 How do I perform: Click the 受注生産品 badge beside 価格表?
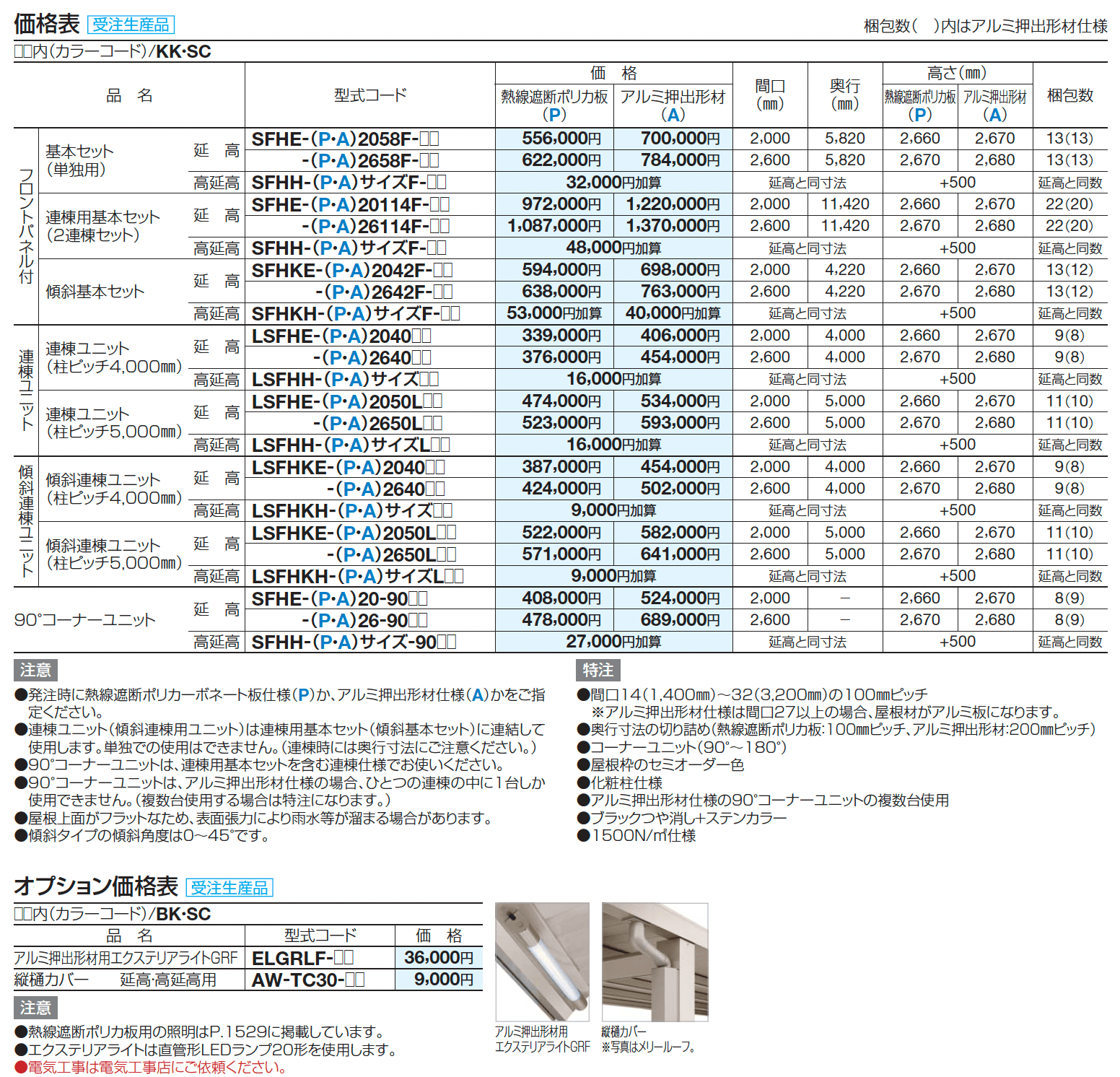pos(131,25)
